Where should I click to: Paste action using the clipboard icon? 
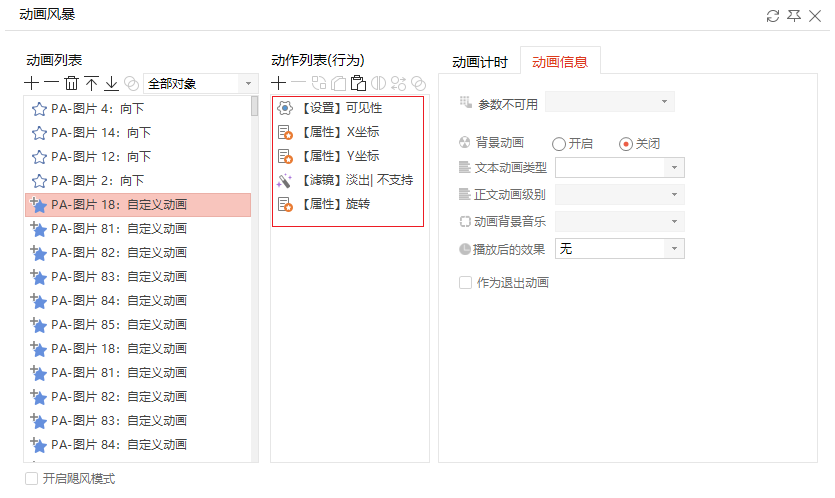click(x=358, y=83)
